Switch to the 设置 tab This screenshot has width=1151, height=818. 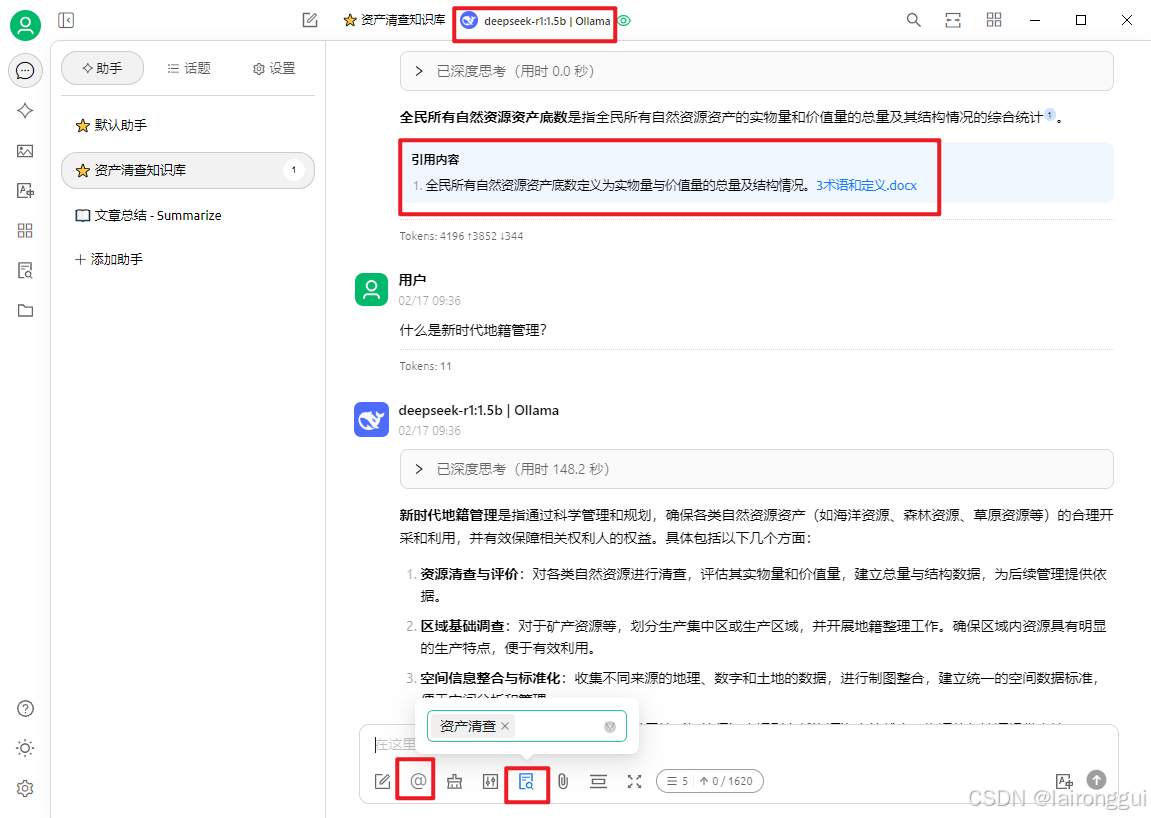(274, 68)
